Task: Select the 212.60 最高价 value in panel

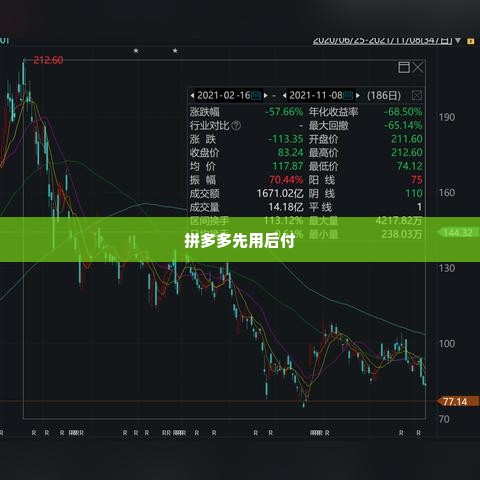Action: point(407,153)
